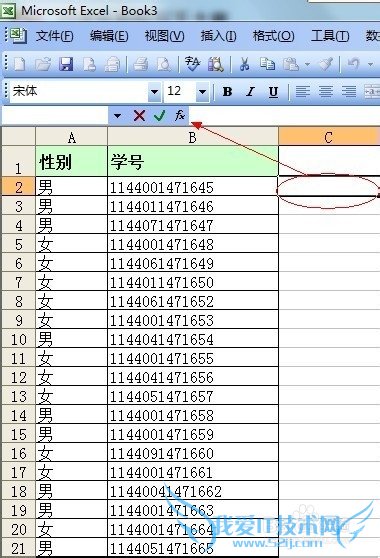Click the formula bar input area
Screen dimensions: 380x558
tap(285, 116)
